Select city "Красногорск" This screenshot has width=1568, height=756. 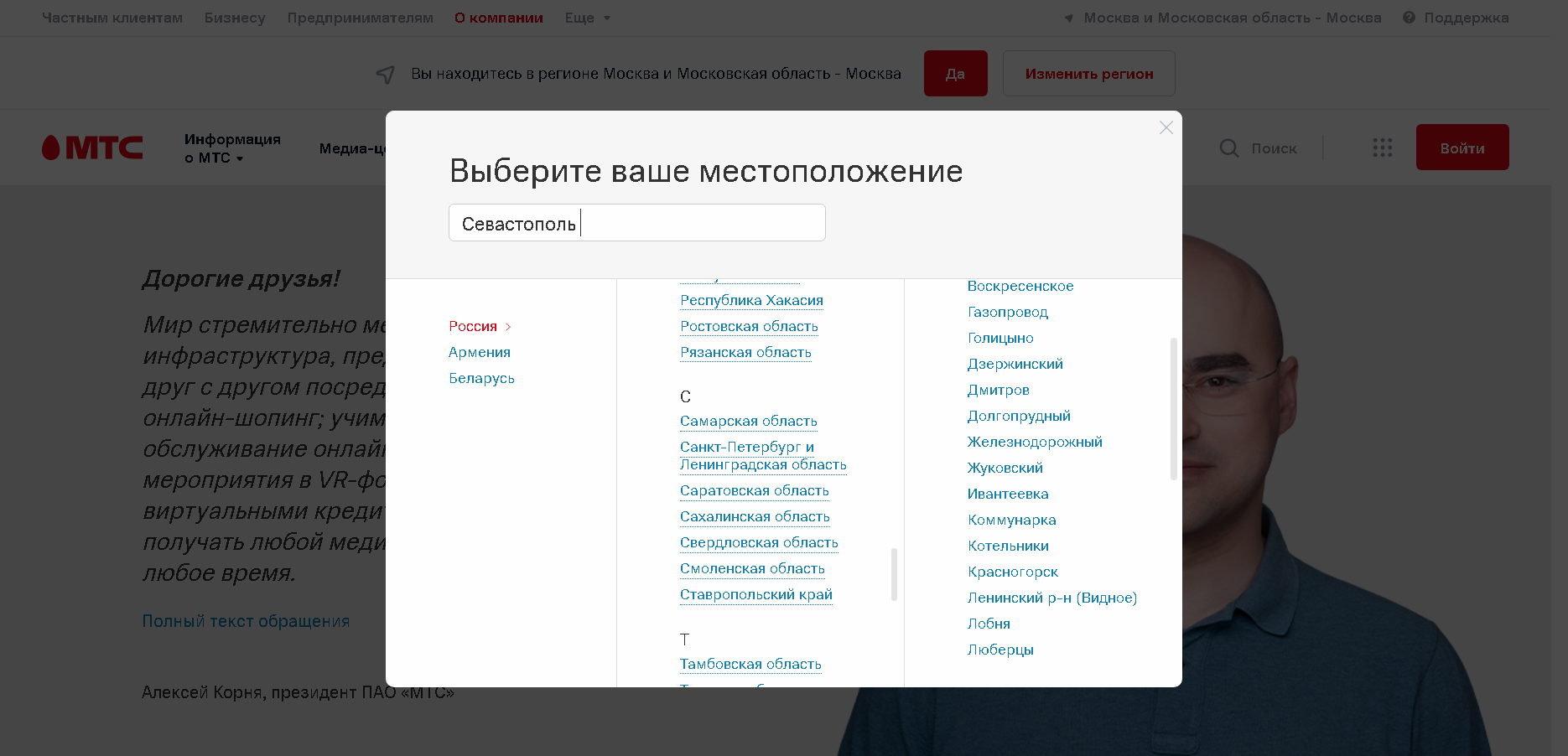(x=1012, y=572)
